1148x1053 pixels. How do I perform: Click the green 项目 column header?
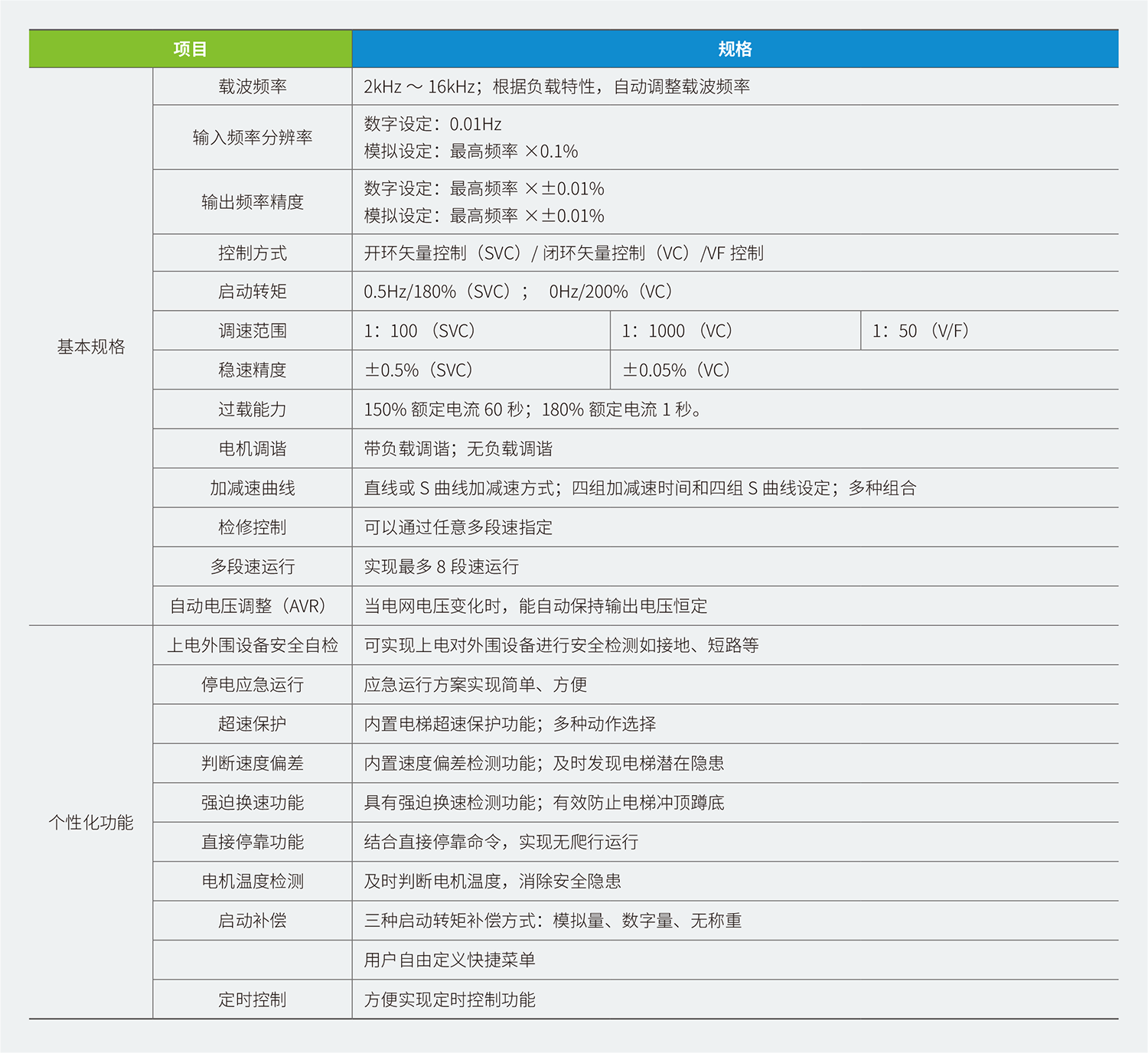[190, 49]
